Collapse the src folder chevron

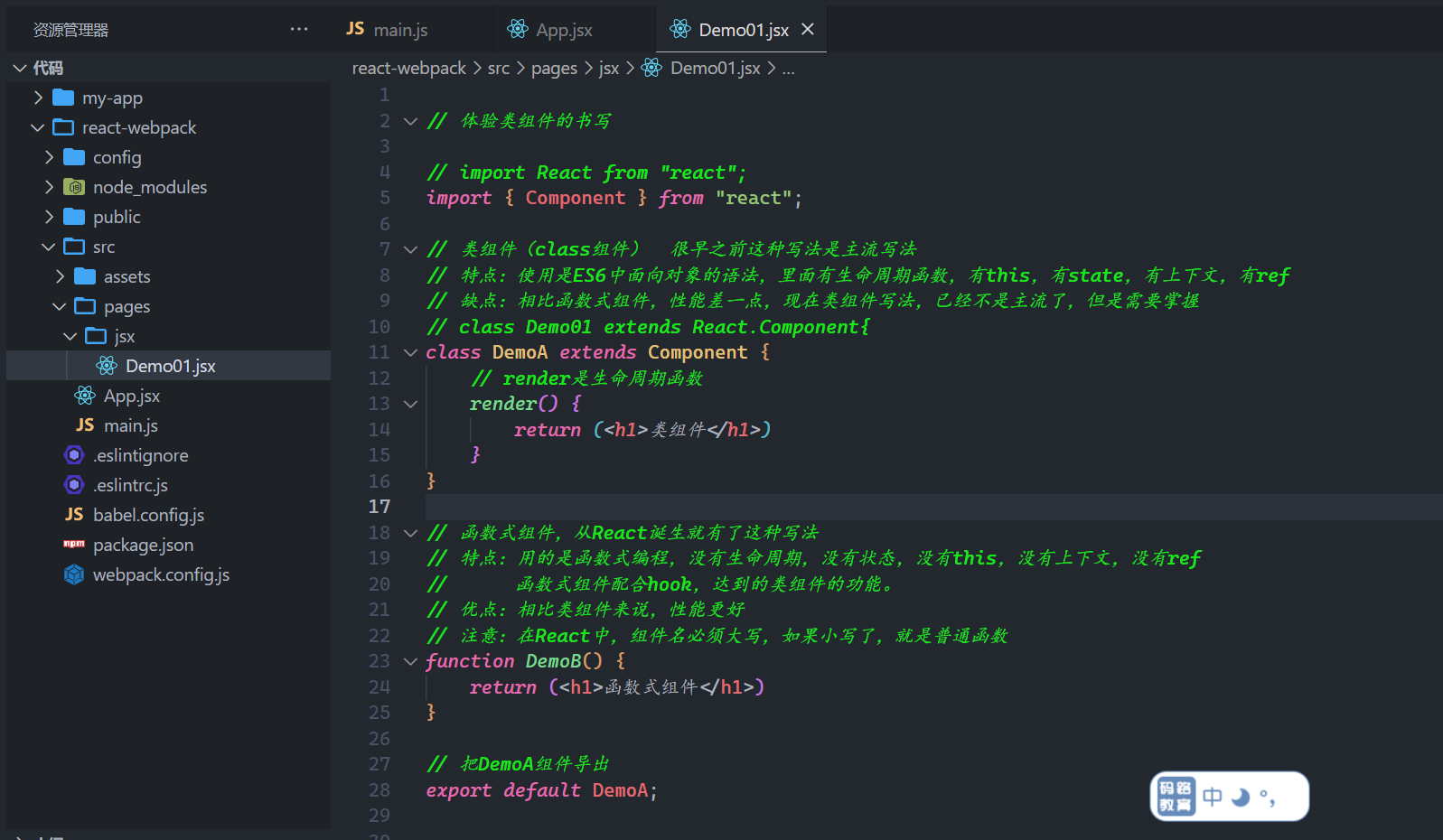(49, 247)
